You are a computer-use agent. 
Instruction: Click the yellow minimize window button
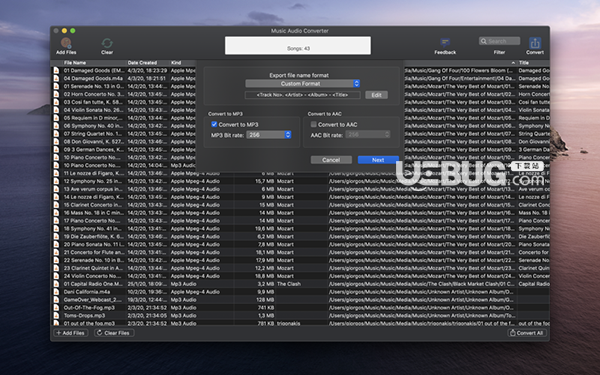pos(64,31)
